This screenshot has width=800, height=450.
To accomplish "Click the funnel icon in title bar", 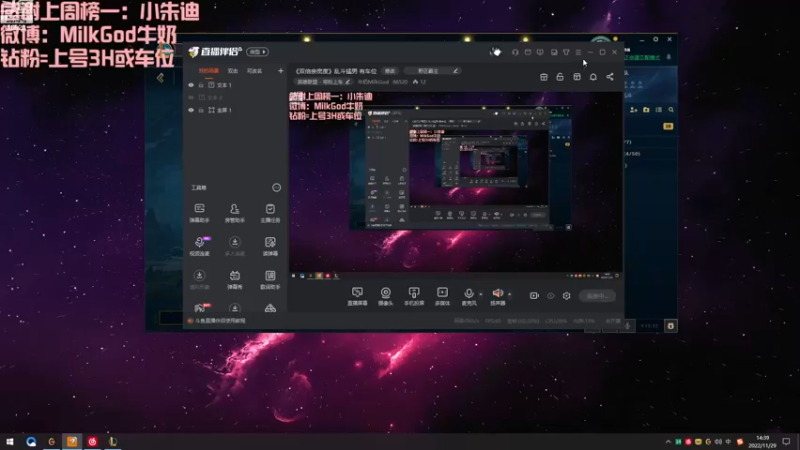I will pyautogui.click(x=566, y=52).
